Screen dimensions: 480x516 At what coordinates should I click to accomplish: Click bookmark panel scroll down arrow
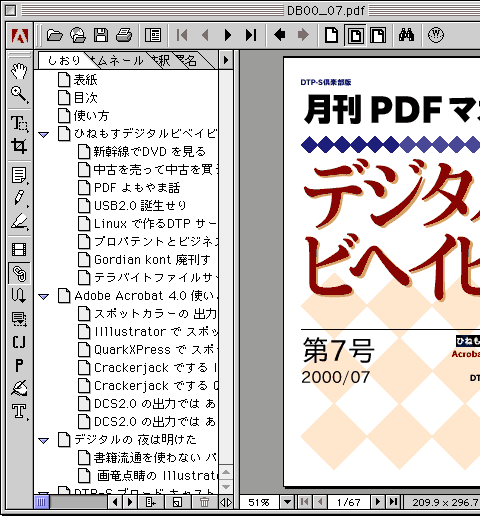pos(226,487)
